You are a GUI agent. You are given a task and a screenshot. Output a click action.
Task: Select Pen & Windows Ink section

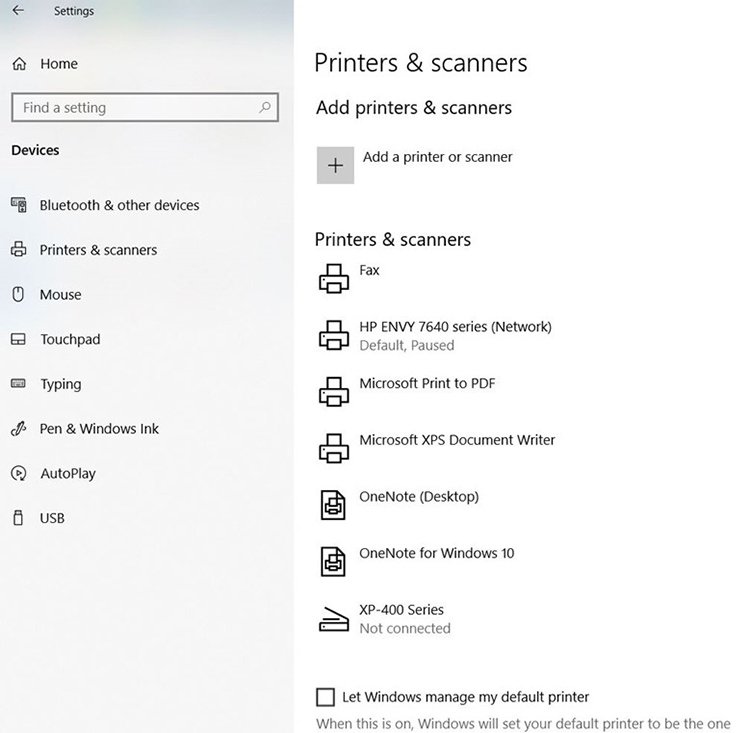click(x=99, y=429)
